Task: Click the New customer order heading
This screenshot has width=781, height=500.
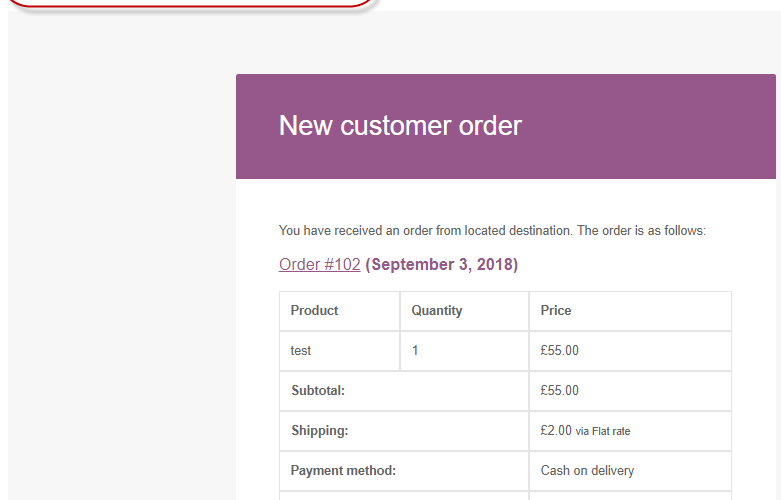Action: tap(400, 125)
